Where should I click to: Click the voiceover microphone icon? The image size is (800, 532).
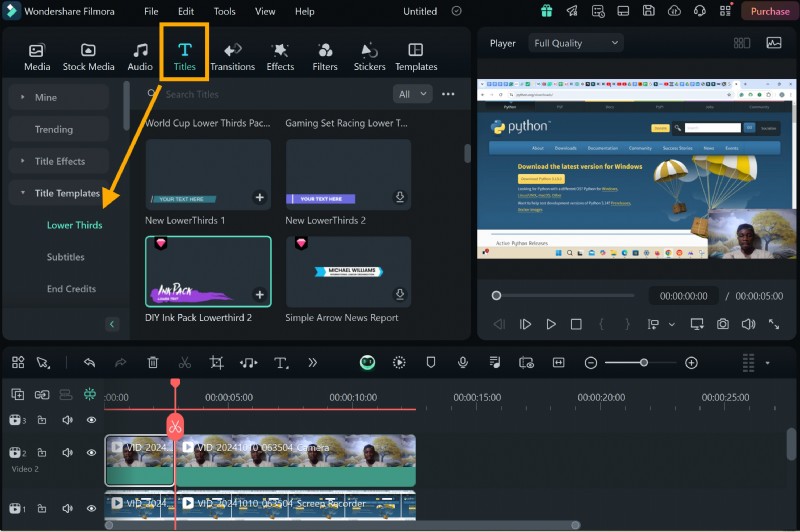[x=462, y=363]
